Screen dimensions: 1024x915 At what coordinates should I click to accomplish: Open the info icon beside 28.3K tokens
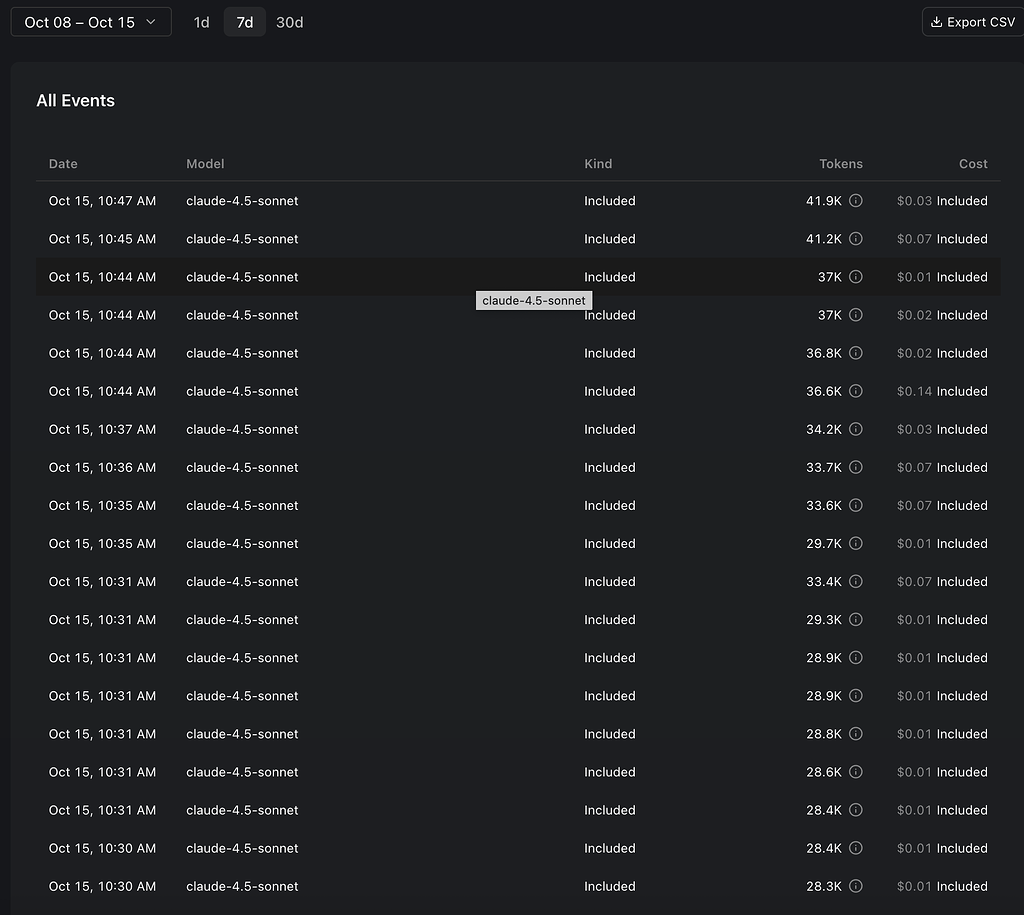pyautogui.click(x=856, y=886)
